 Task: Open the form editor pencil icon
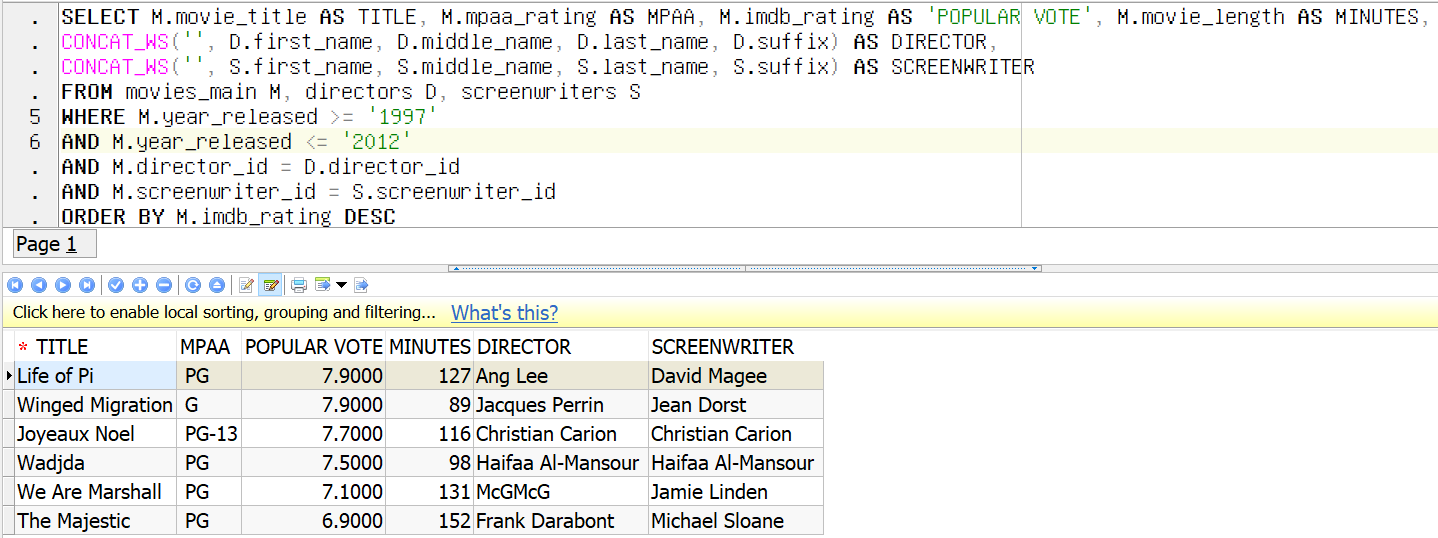247,285
